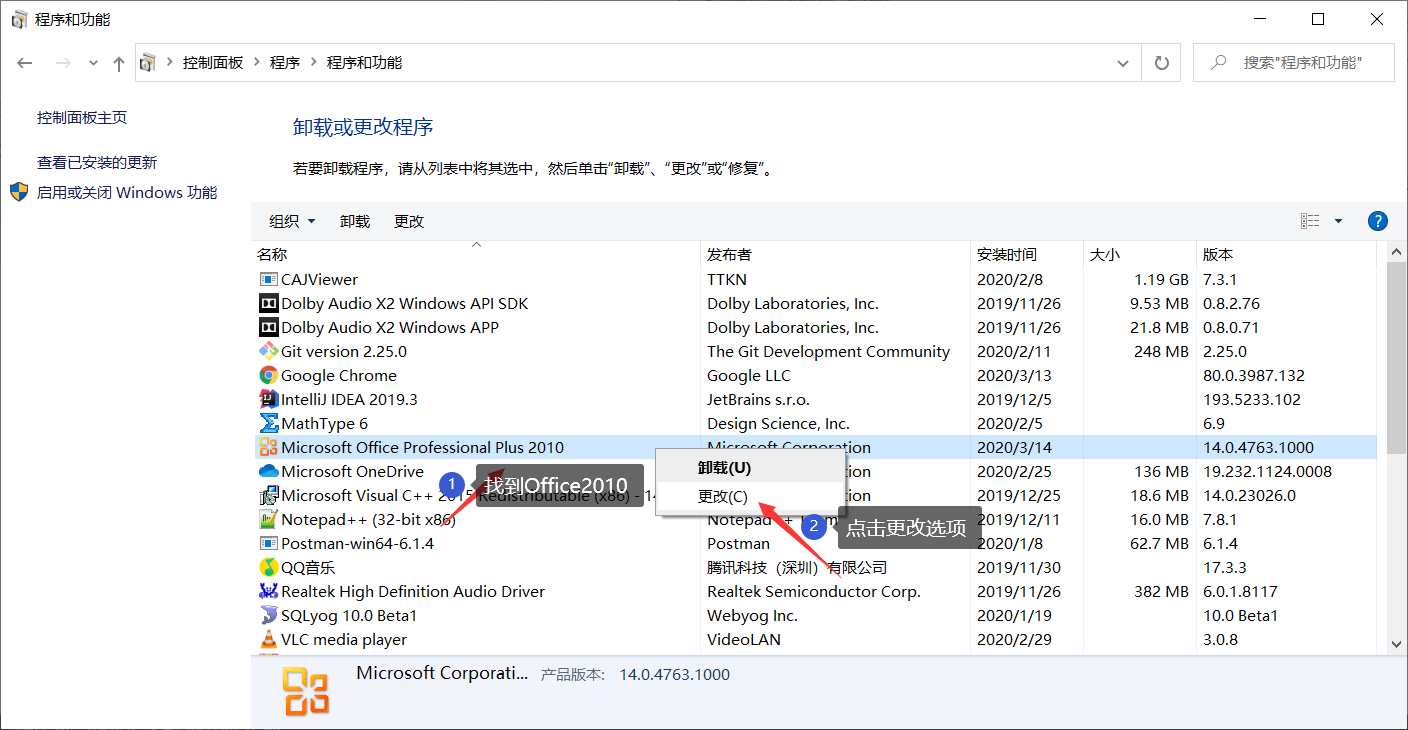Click the Postman-win64-6.1.4 icon

(268, 543)
